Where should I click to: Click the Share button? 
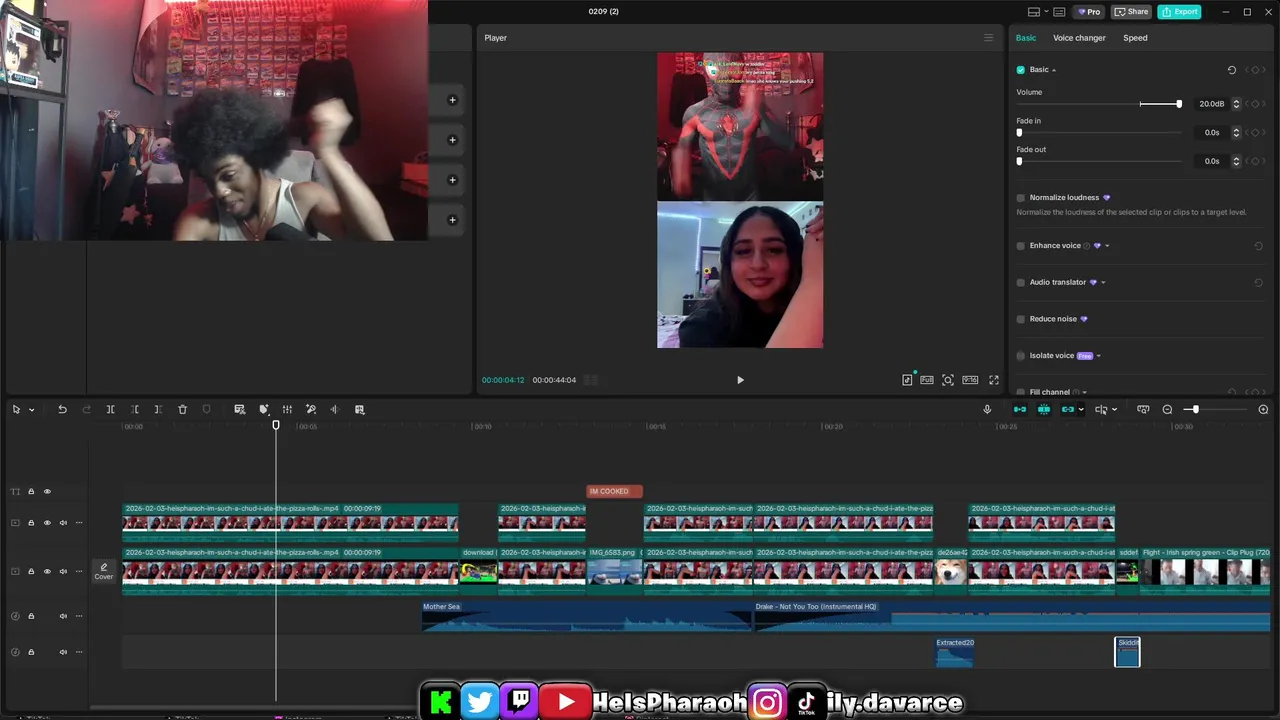[1132, 12]
